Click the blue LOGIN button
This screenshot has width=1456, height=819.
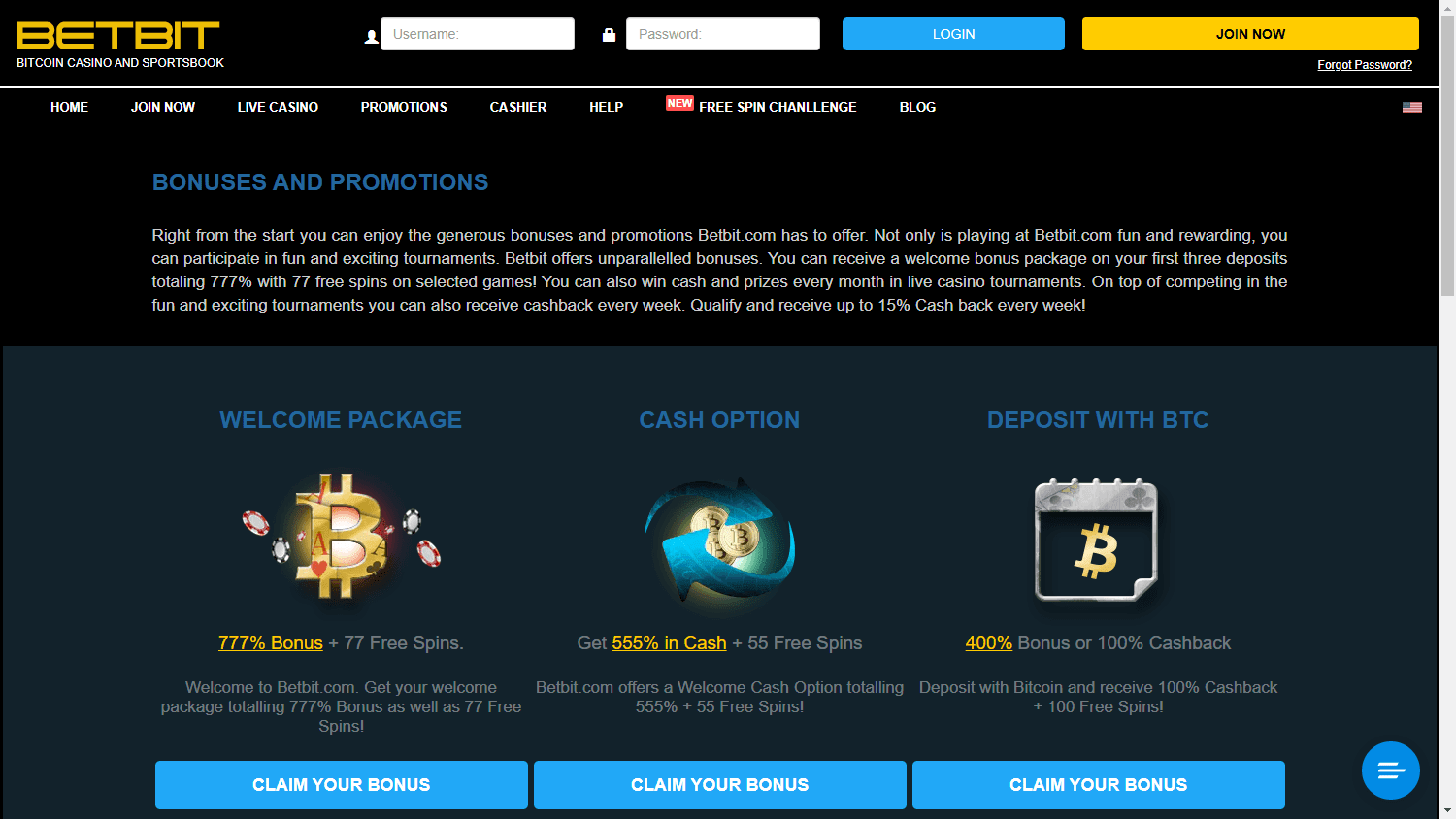(953, 34)
